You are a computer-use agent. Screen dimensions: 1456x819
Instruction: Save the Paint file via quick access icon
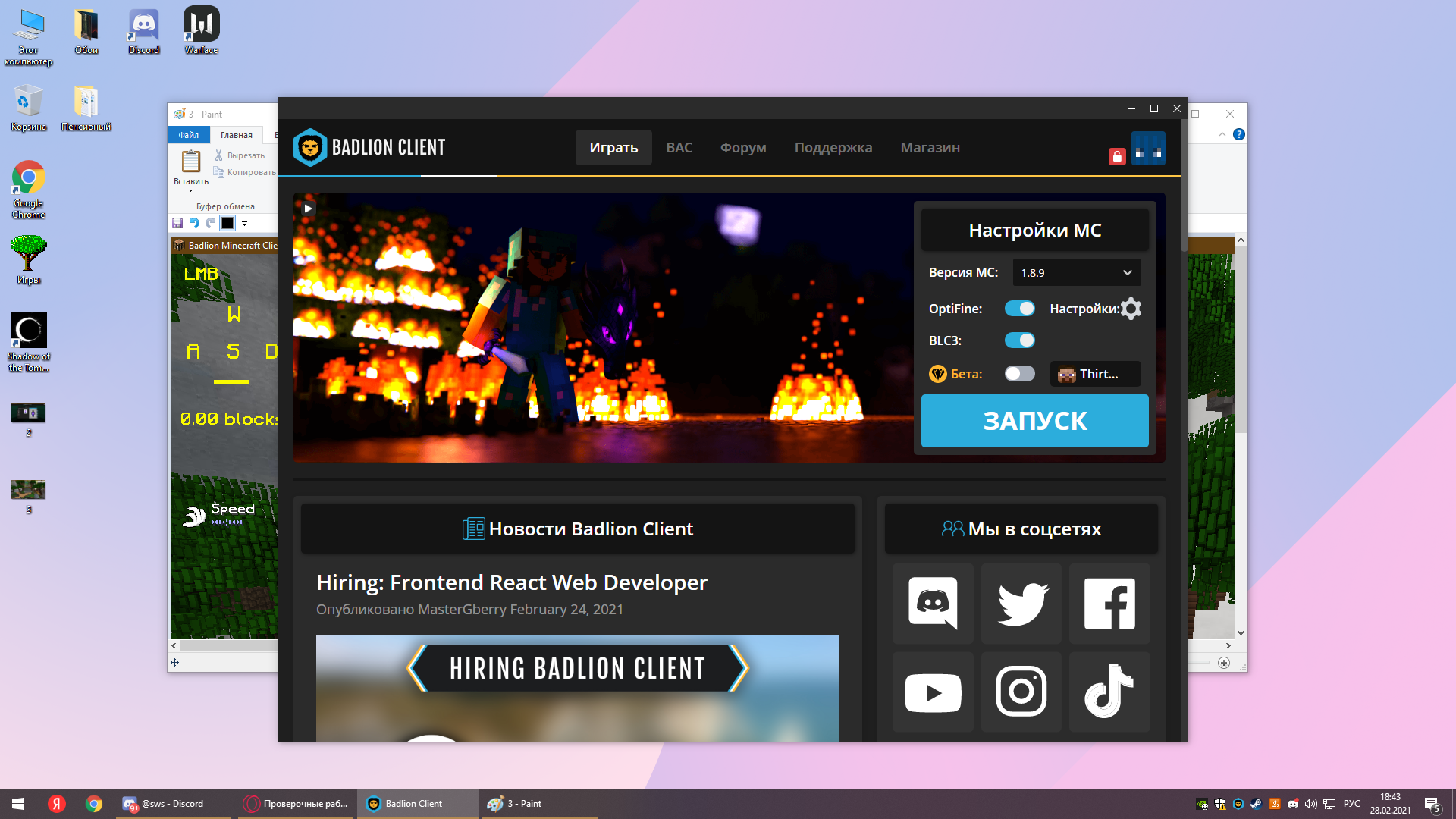[x=177, y=223]
